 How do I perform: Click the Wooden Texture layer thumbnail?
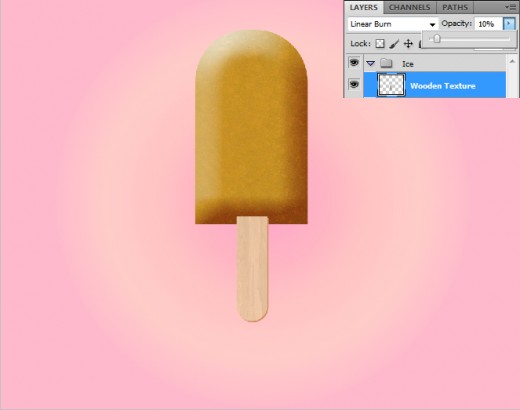(x=391, y=85)
